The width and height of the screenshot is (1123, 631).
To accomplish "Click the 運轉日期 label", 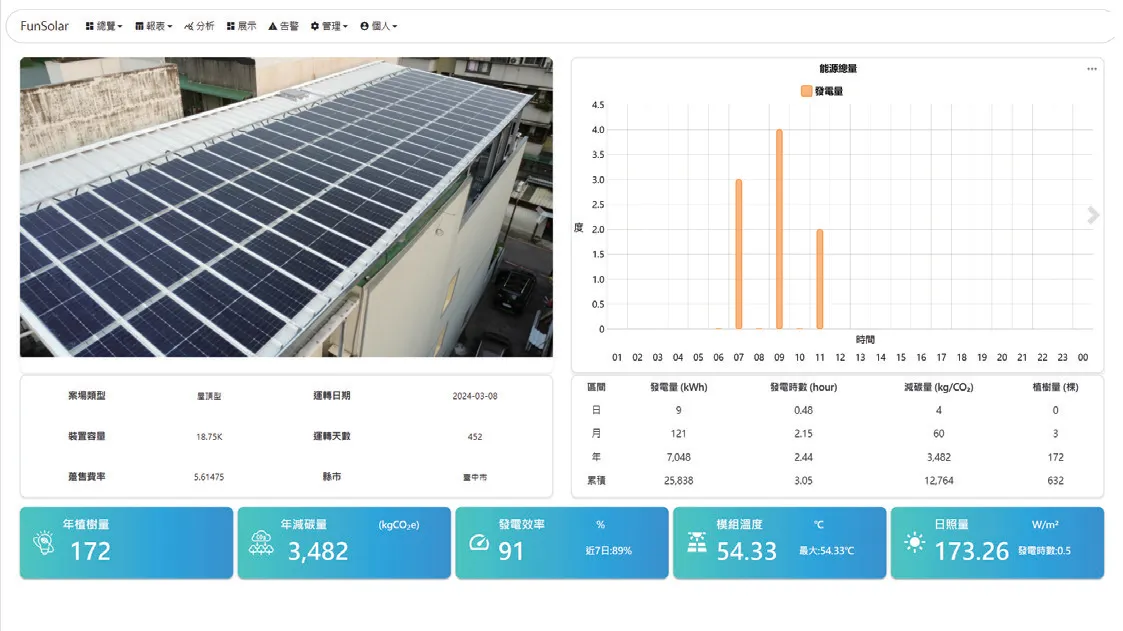I will [x=332, y=395].
